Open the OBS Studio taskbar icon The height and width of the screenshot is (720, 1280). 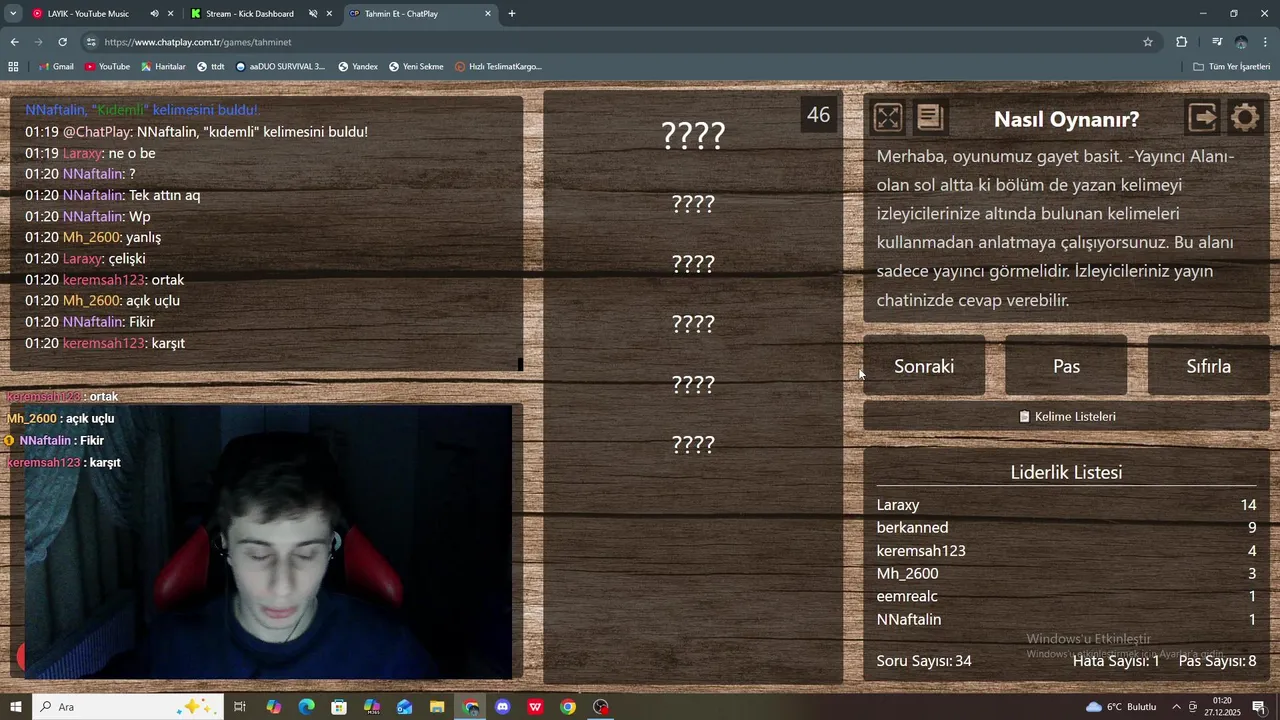pyautogui.click(x=601, y=707)
